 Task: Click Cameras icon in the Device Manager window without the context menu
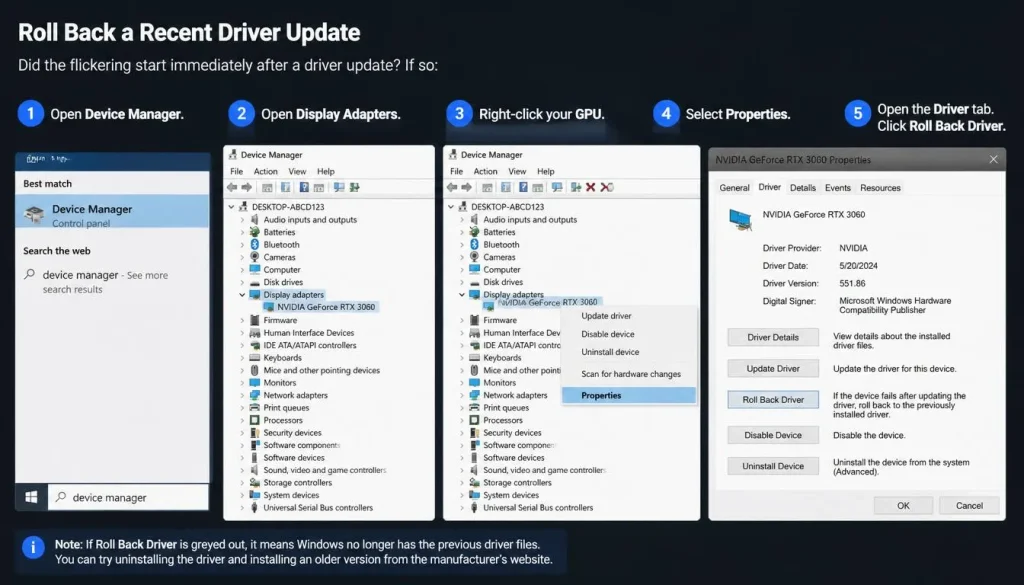[x=255, y=257]
